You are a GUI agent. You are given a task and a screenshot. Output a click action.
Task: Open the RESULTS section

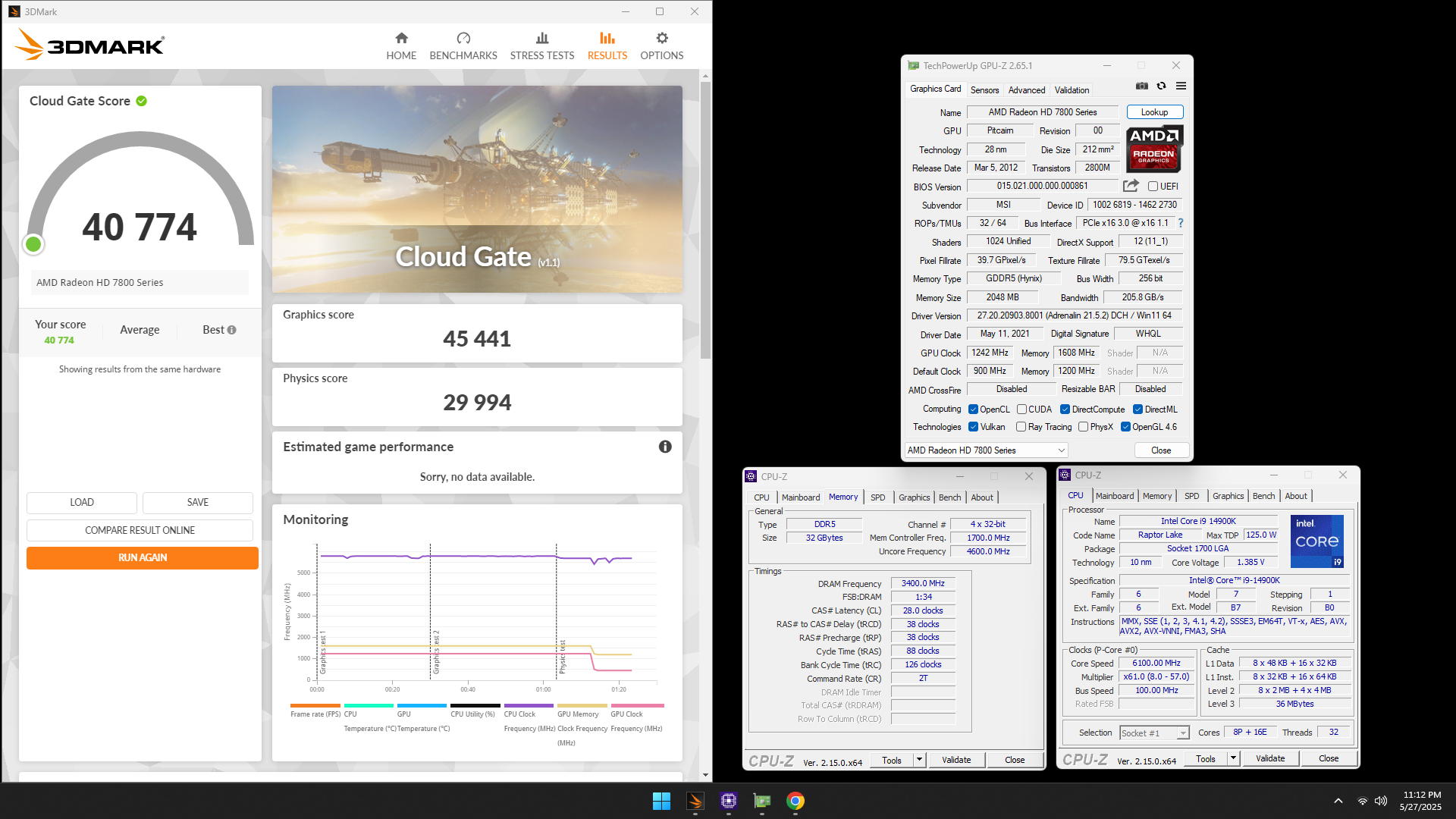coord(607,46)
